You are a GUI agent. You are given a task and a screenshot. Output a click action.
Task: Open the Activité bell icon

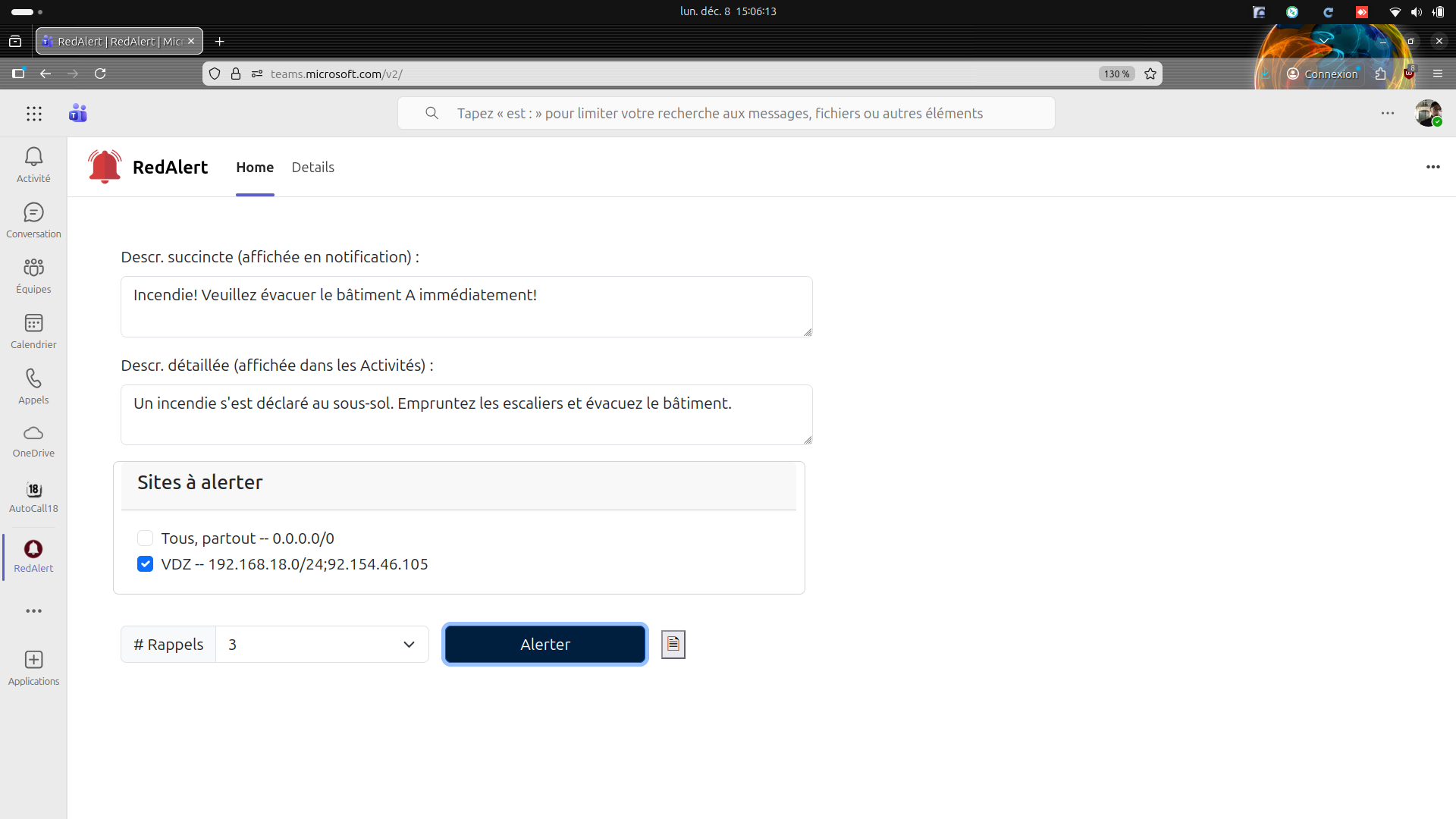coord(33,158)
